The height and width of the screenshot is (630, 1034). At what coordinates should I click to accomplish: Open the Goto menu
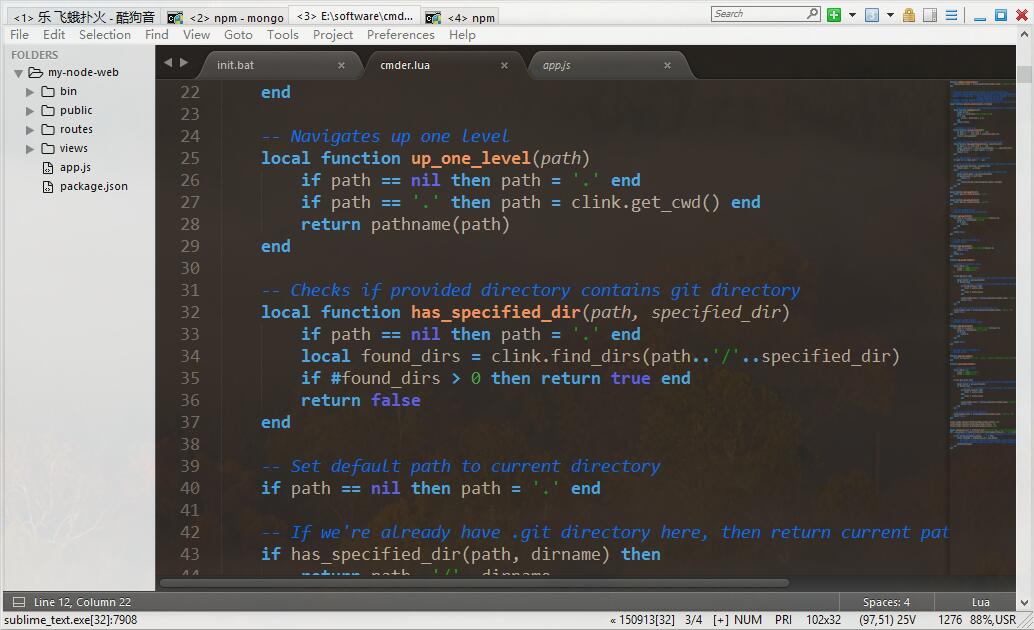click(238, 34)
